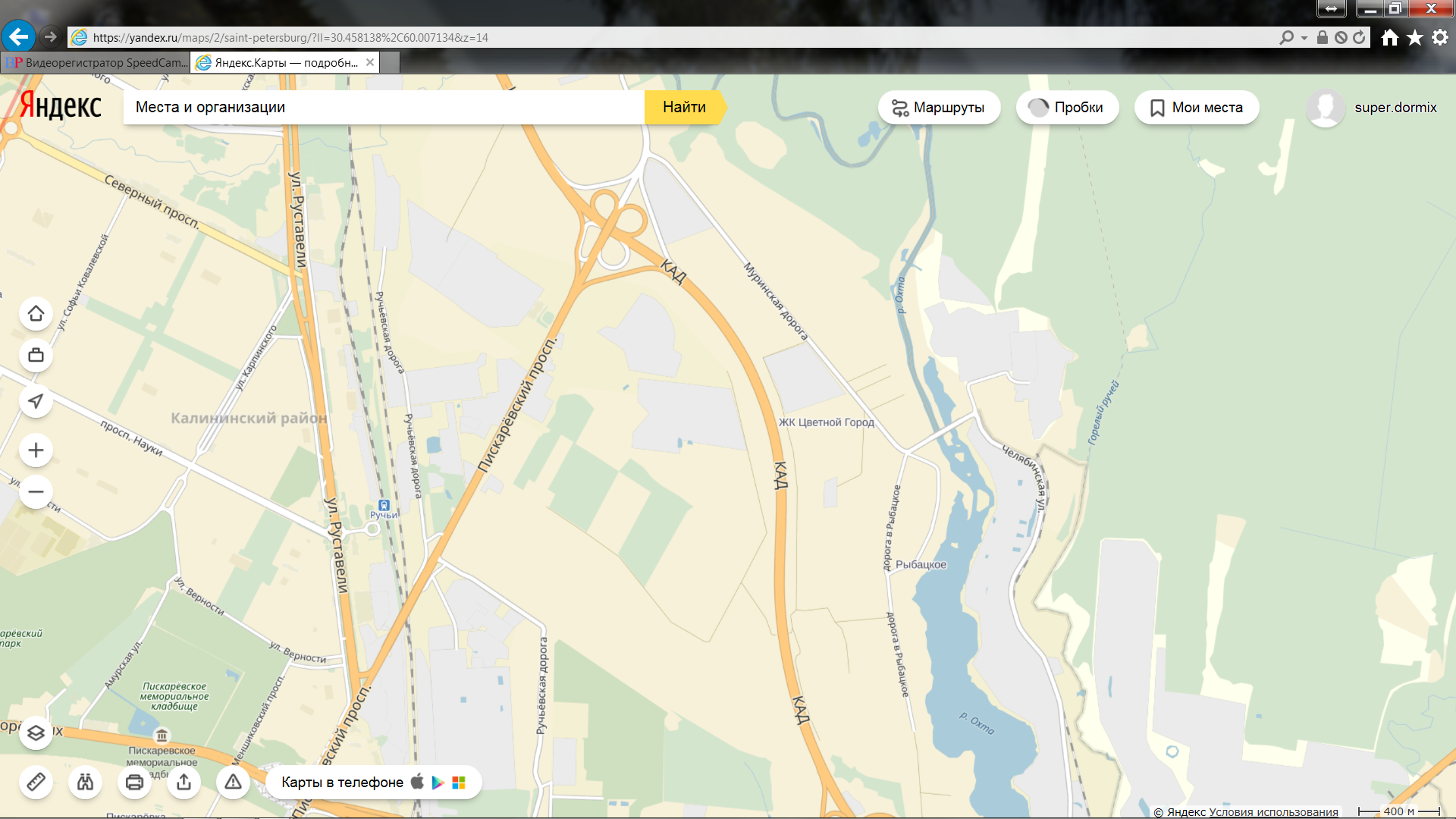Click the home location icon on map
1456x819 pixels.
36,313
